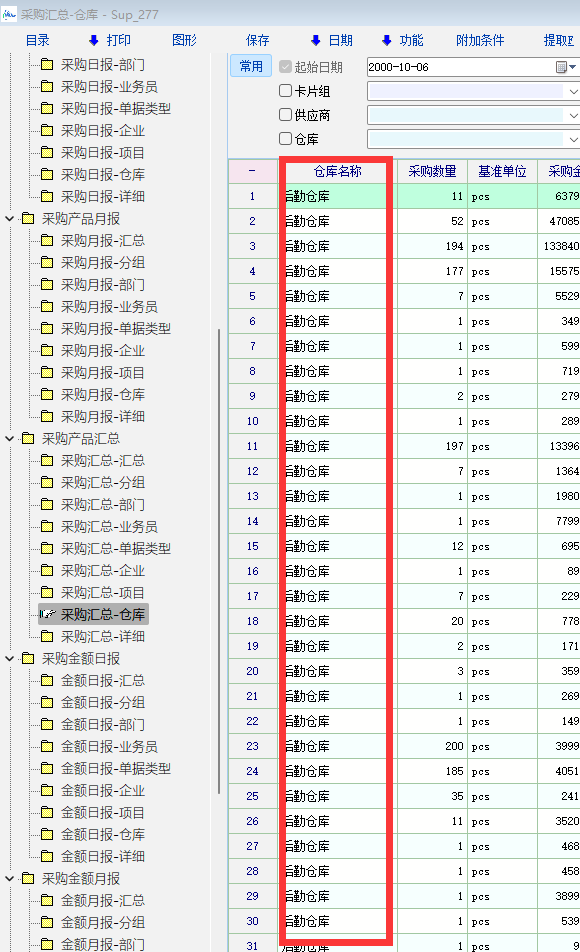This screenshot has width=580, height=952.
Task: Click folder icon of 采购日报-业务员
Action: click(x=47, y=86)
